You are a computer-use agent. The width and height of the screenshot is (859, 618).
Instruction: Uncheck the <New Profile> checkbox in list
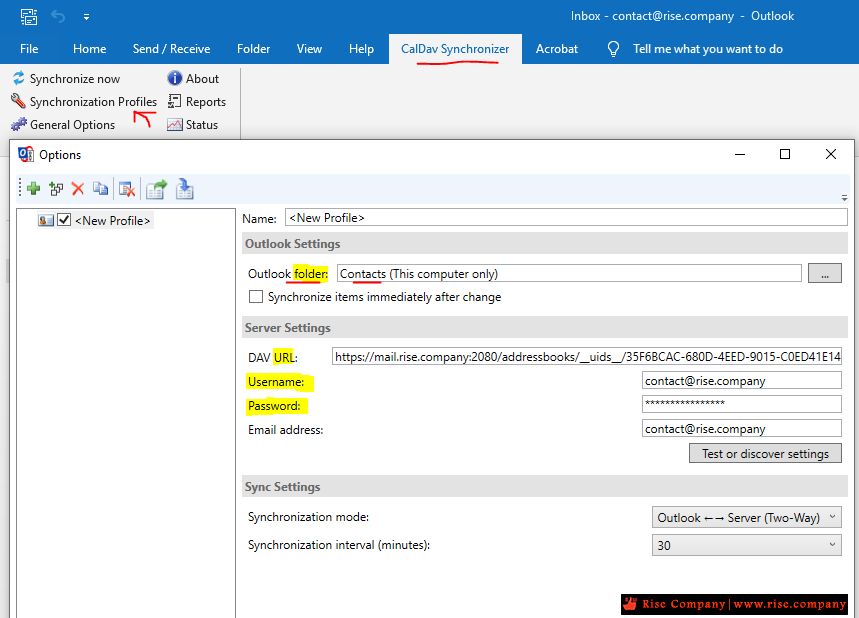tap(64, 220)
